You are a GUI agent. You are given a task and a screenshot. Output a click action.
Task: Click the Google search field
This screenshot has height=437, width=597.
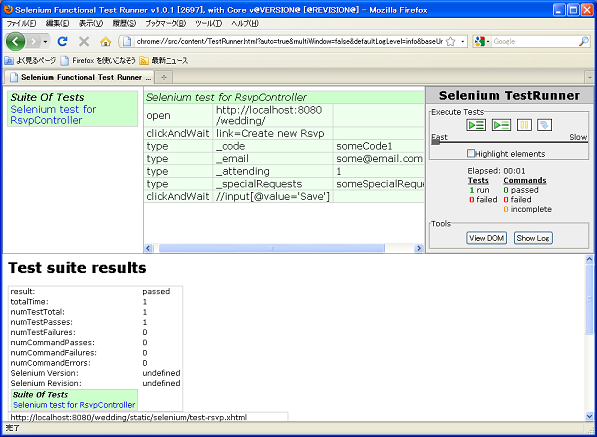(535, 41)
